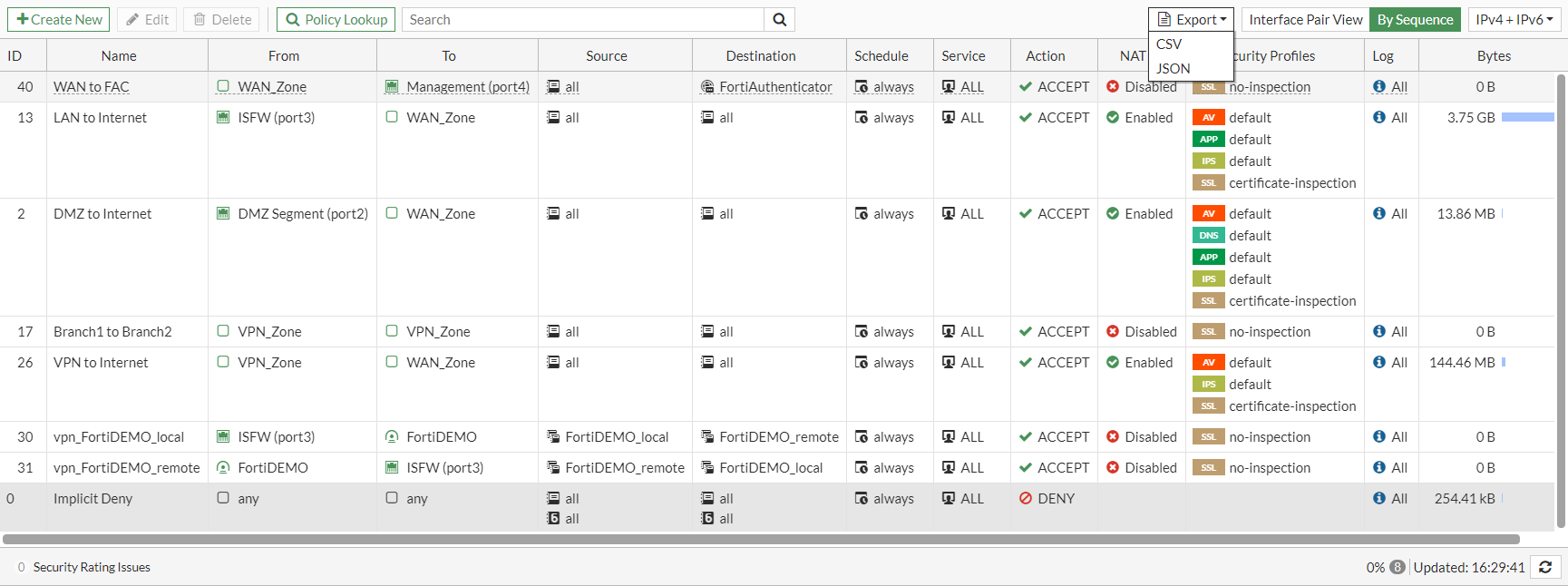
Task: Click the refresh icon beside Updated time
Action: click(1545, 567)
